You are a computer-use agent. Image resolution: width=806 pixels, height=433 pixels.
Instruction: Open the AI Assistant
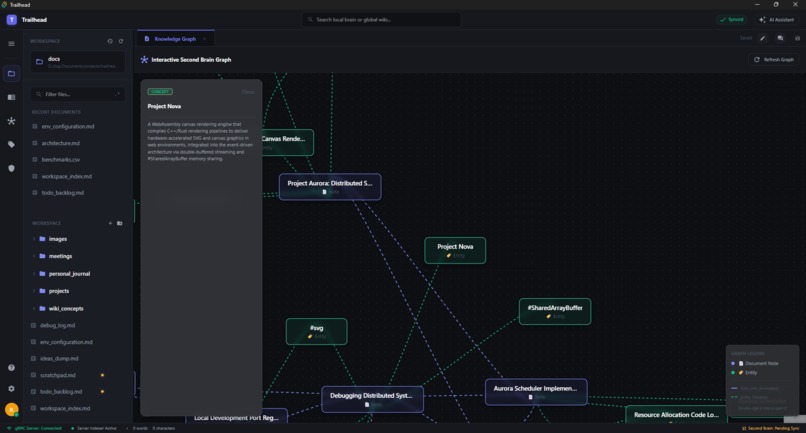point(776,20)
